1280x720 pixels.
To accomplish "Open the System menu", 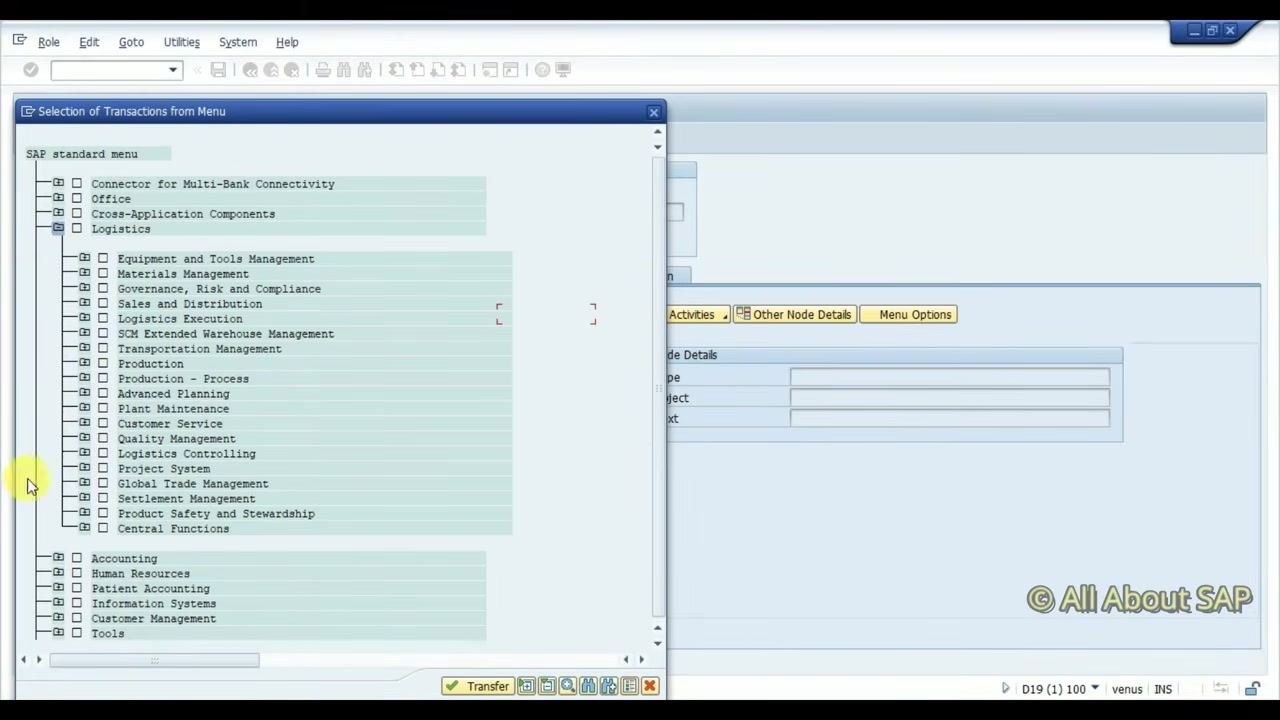I will click(x=238, y=42).
